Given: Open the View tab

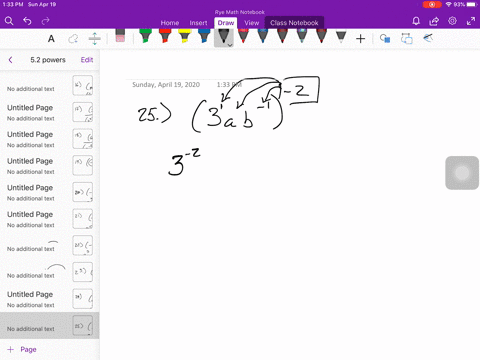Looking at the screenshot, I should tap(251, 23).
